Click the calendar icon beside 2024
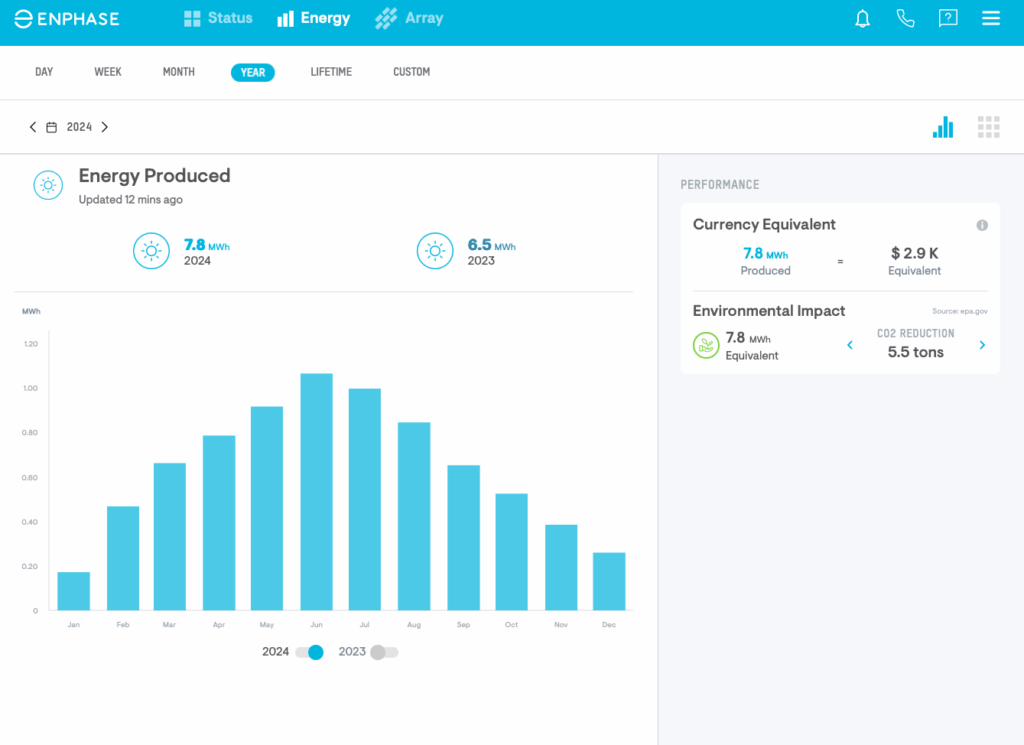Viewport: 1024px width, 745px height. [52, 128]
